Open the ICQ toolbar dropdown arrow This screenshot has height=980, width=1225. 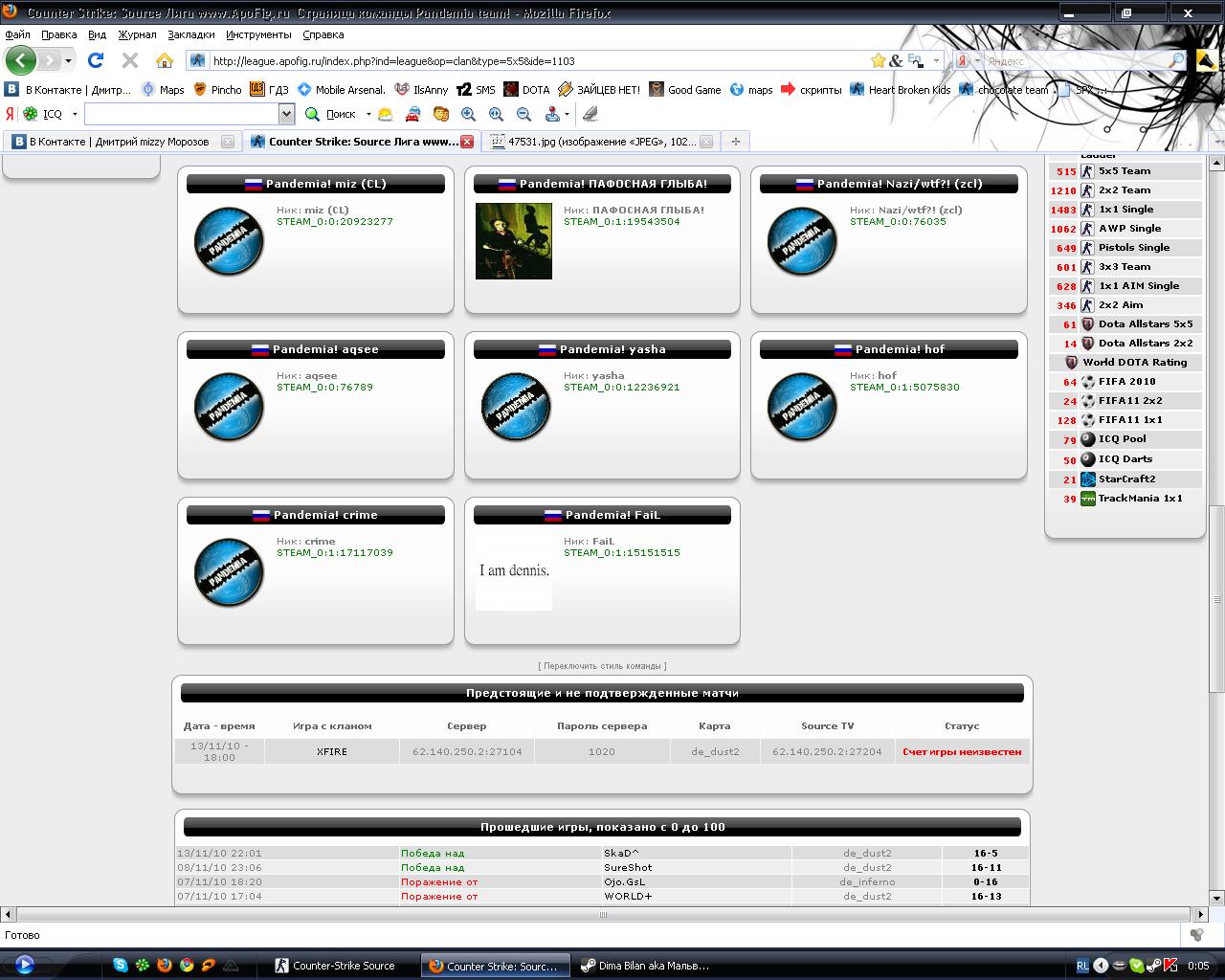pos(75,114)
